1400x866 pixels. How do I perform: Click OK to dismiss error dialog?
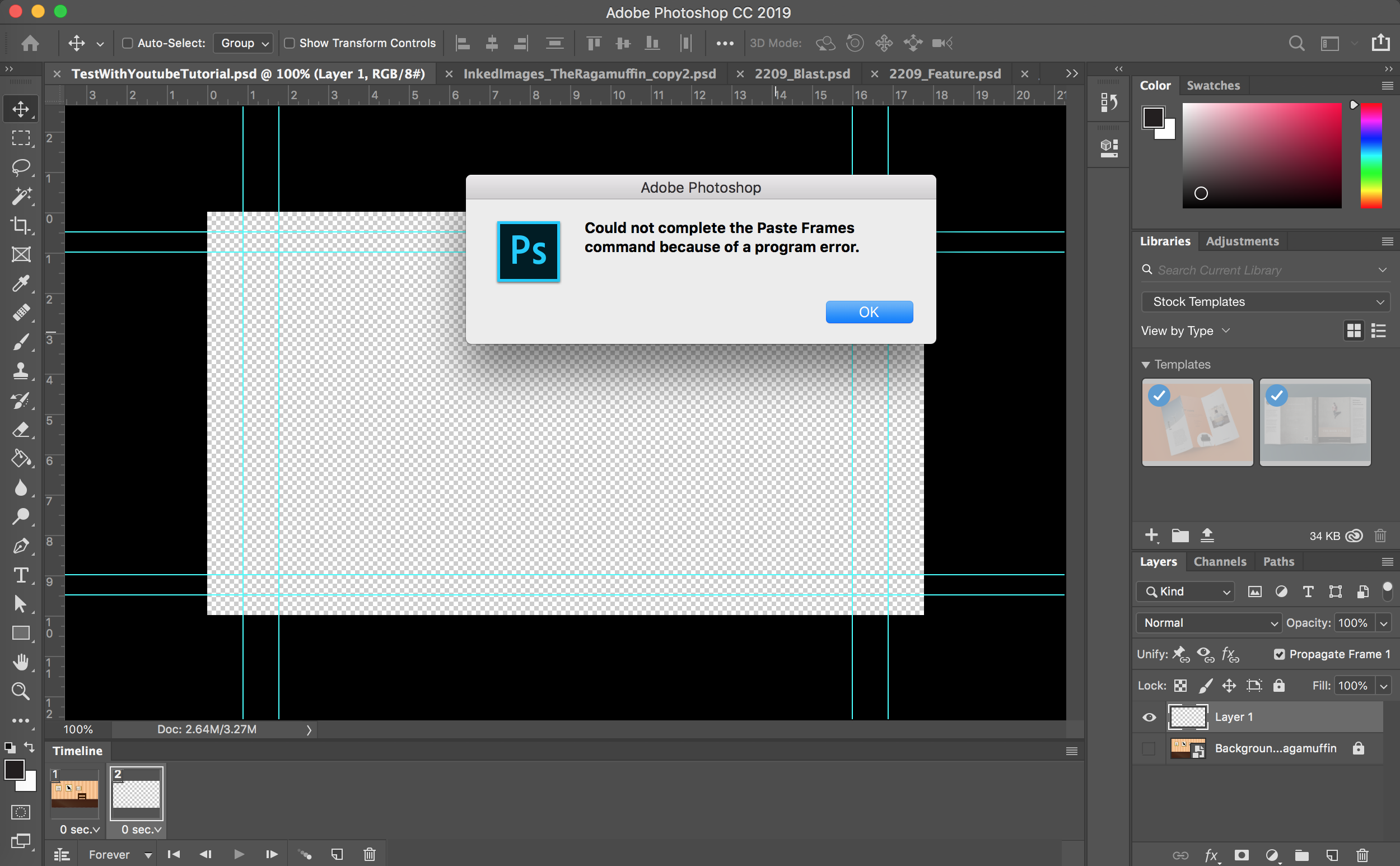pyautogui.click(x=869, y=312)
